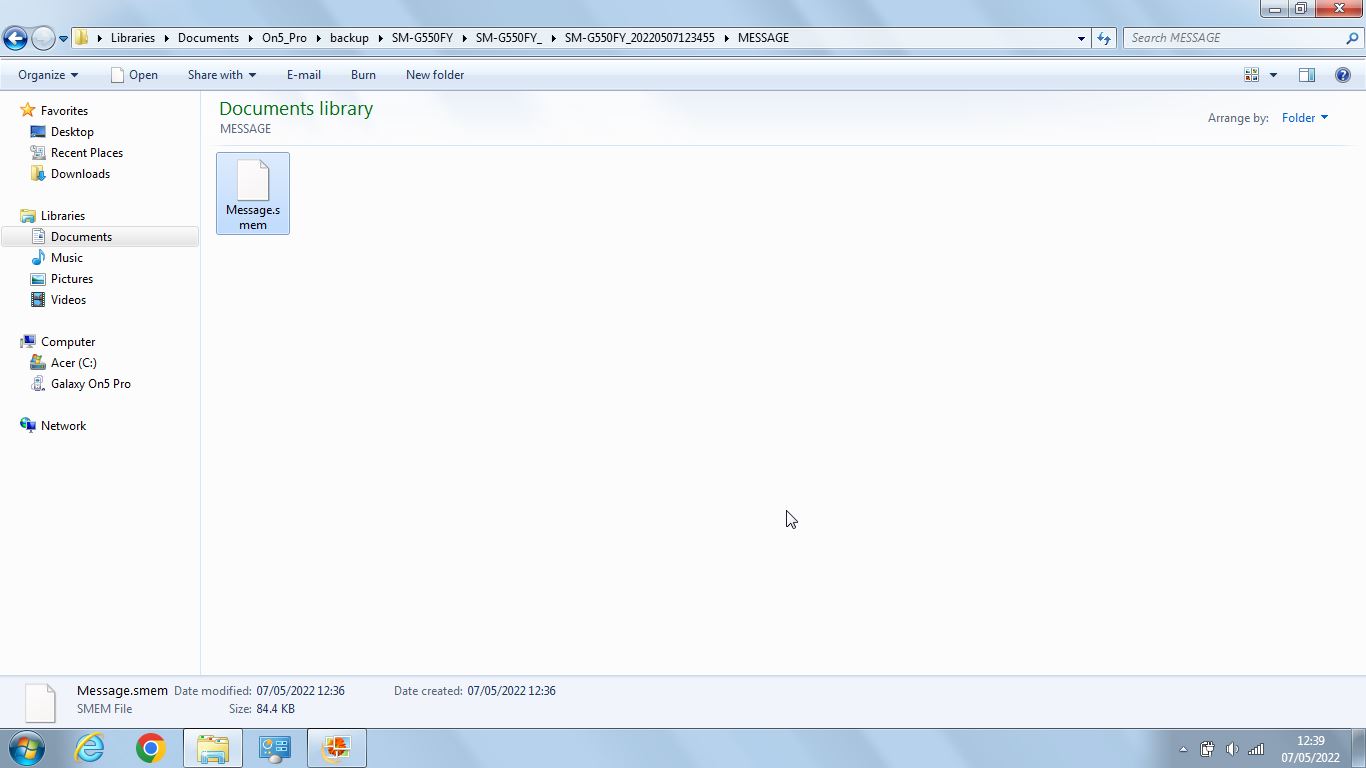This screenshot has width=1366, height=768.
Task: Open the Music library
Action: coord(67,258)
